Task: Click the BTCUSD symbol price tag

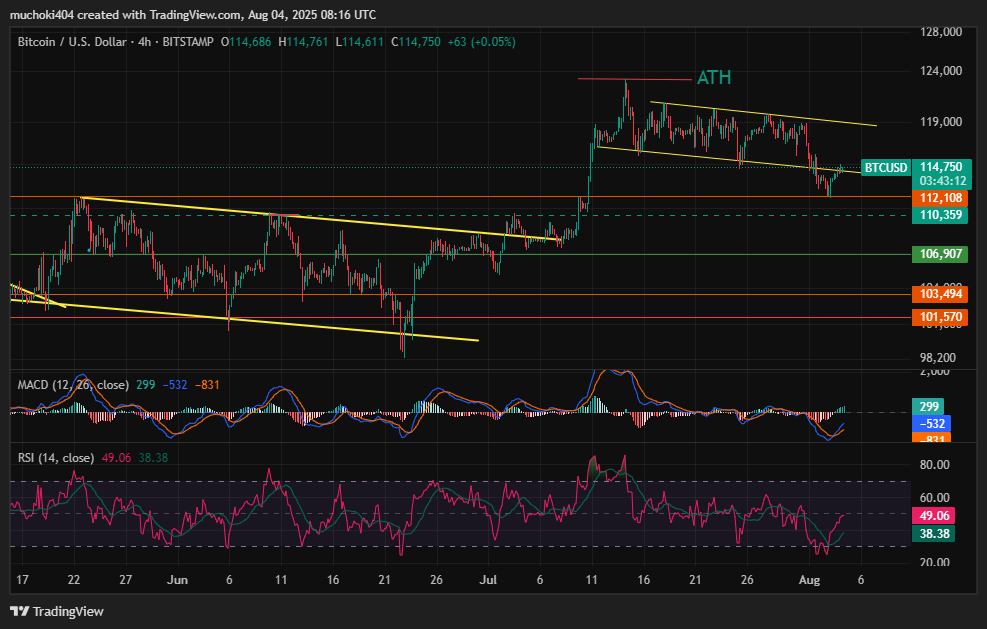Action: click(885, 167)
